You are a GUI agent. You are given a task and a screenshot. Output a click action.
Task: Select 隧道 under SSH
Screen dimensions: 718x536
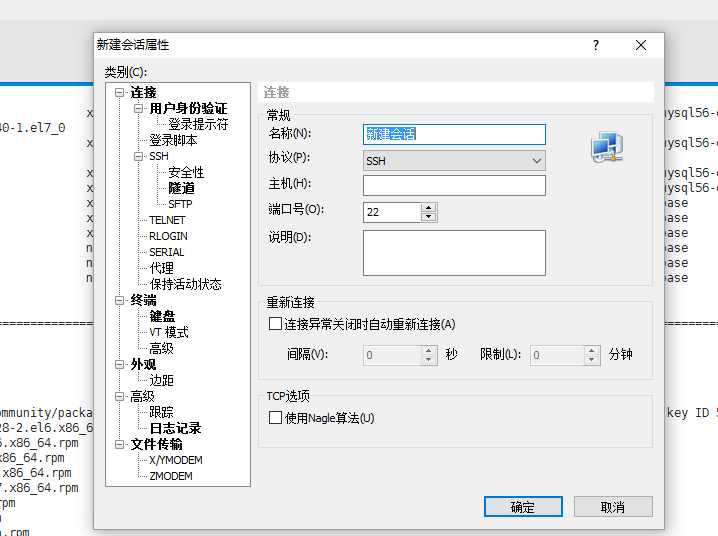[x=181, y=188]
